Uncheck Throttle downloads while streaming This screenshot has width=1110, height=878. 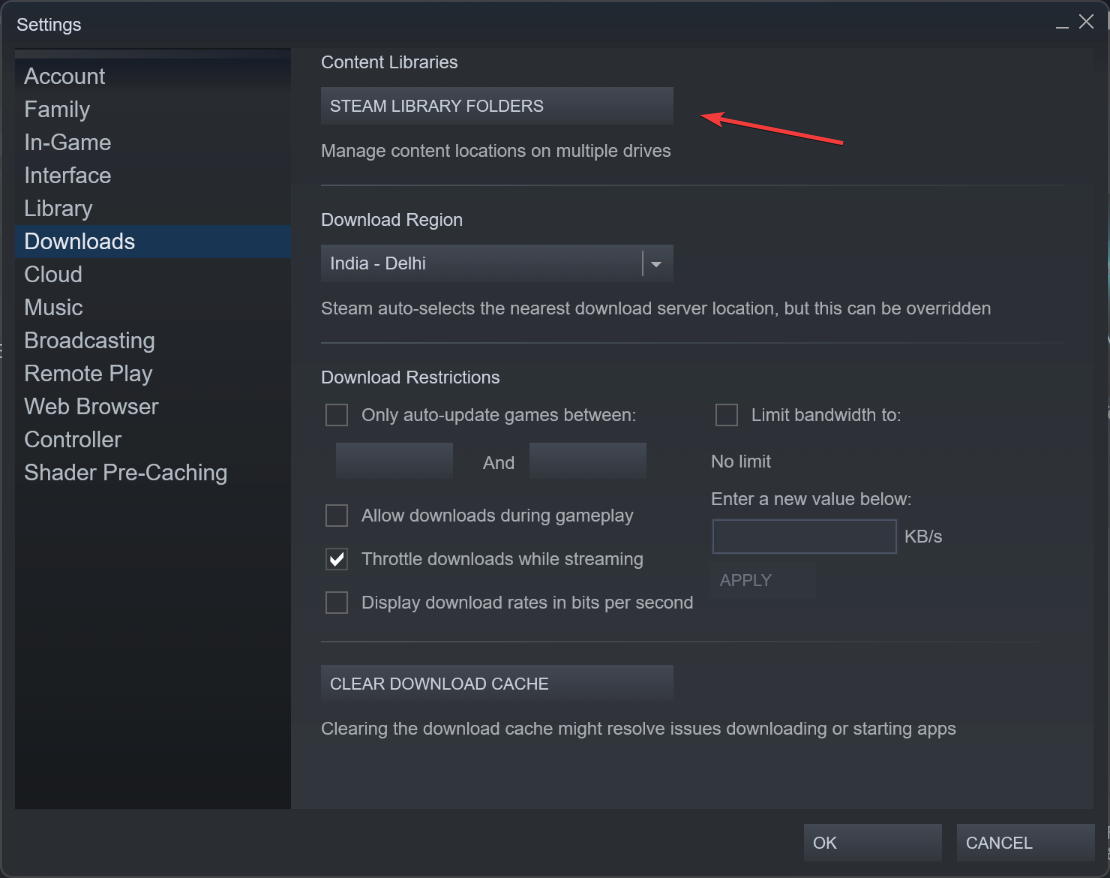(x=336, y=559)
